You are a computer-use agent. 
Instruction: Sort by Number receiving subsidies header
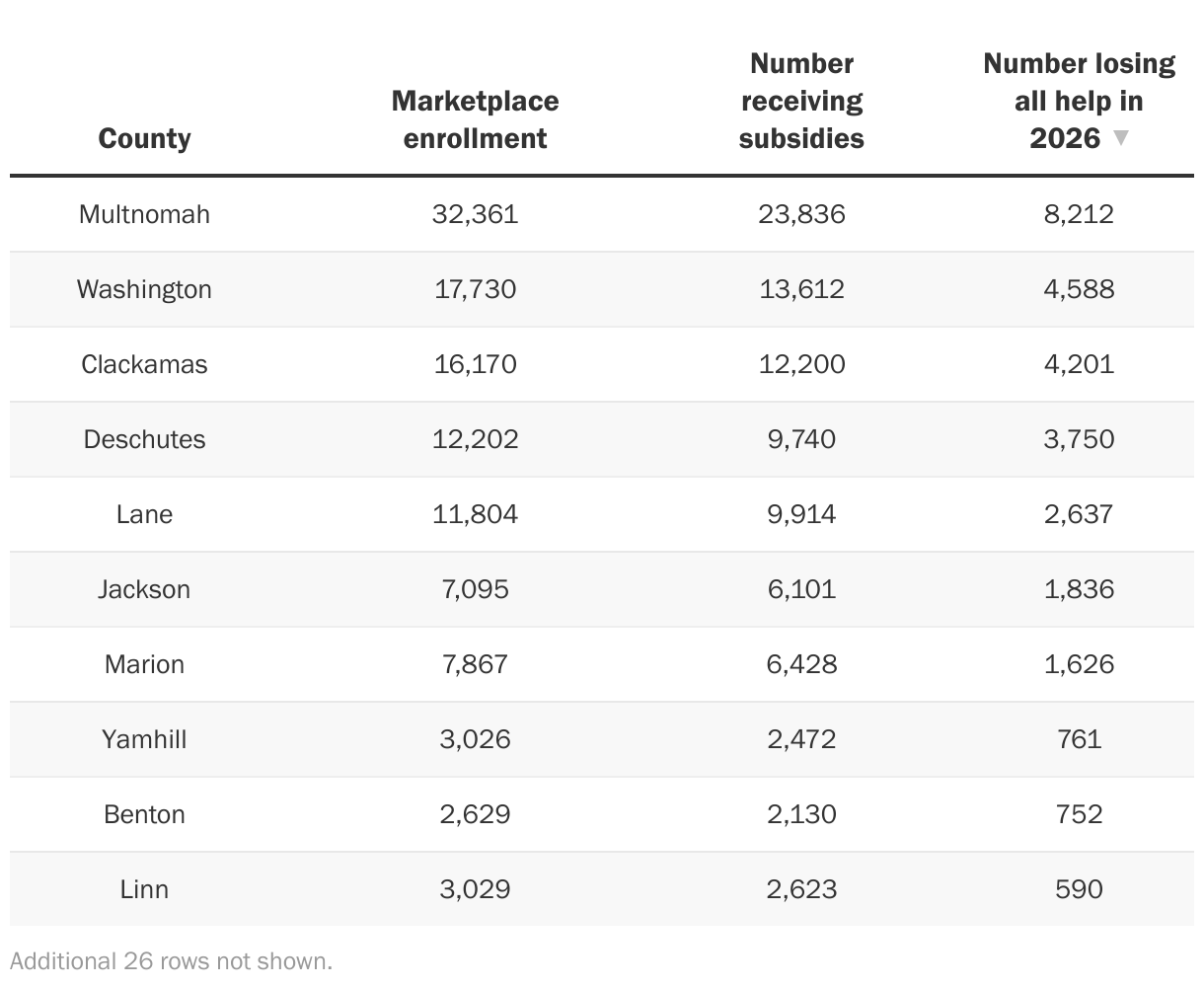point(801,101)
